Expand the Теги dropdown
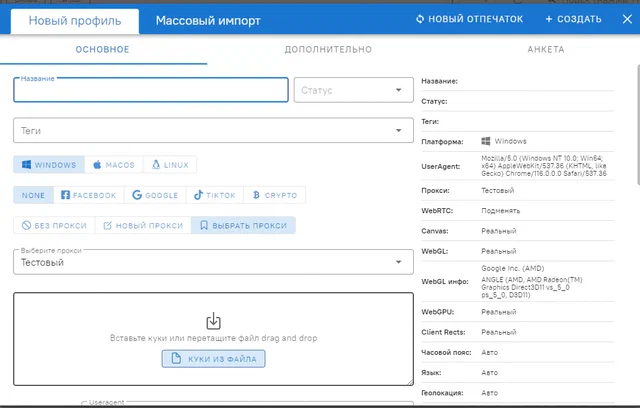Screen dimensions: 640x408 (x=213, y=131)
